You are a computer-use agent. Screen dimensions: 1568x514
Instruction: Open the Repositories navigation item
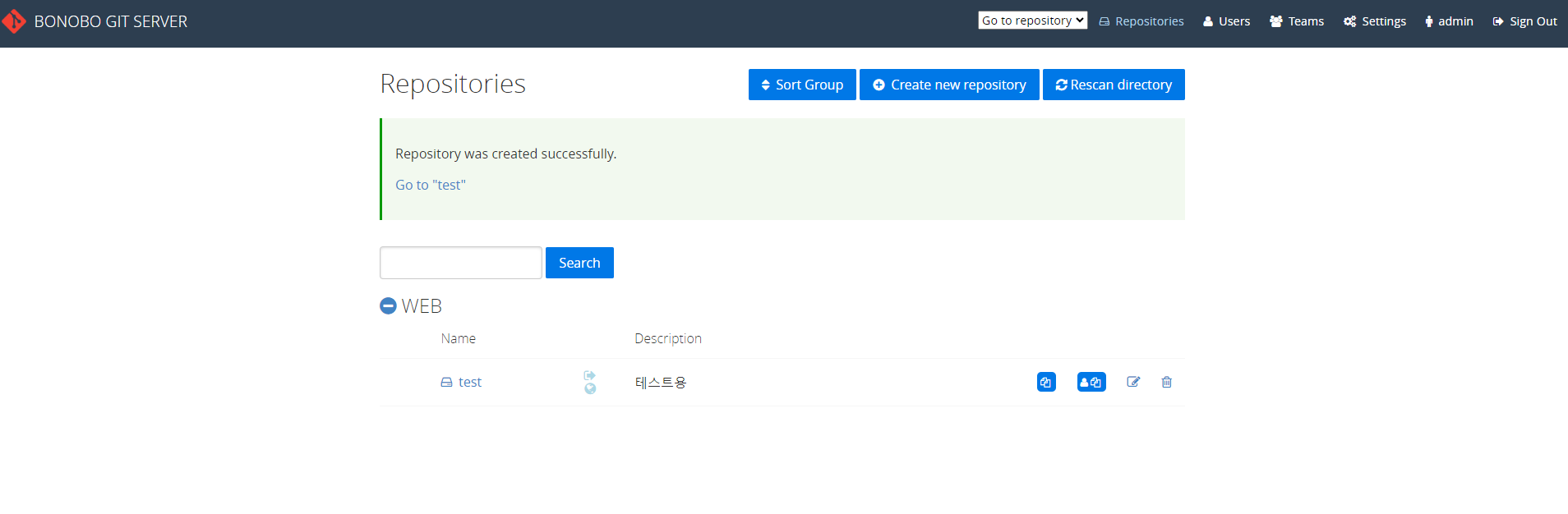[x=1141, y=21]
